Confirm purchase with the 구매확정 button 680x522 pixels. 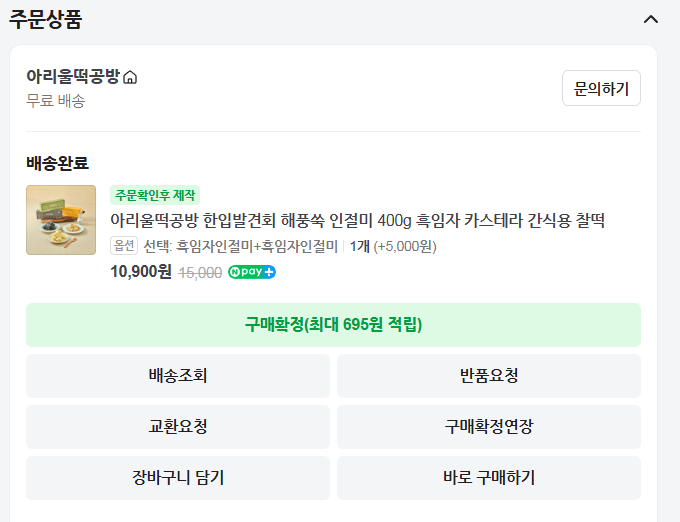[x=333, y=325]
